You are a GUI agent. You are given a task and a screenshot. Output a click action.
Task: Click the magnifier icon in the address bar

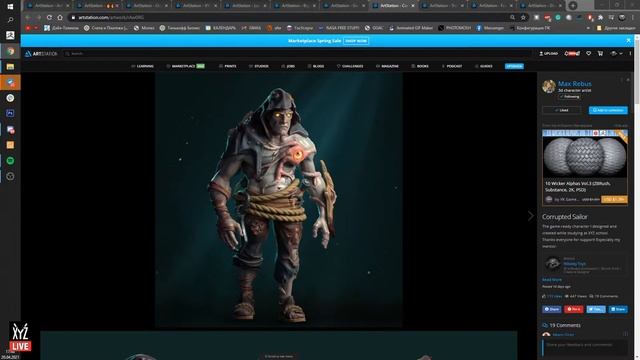point(512,18)
